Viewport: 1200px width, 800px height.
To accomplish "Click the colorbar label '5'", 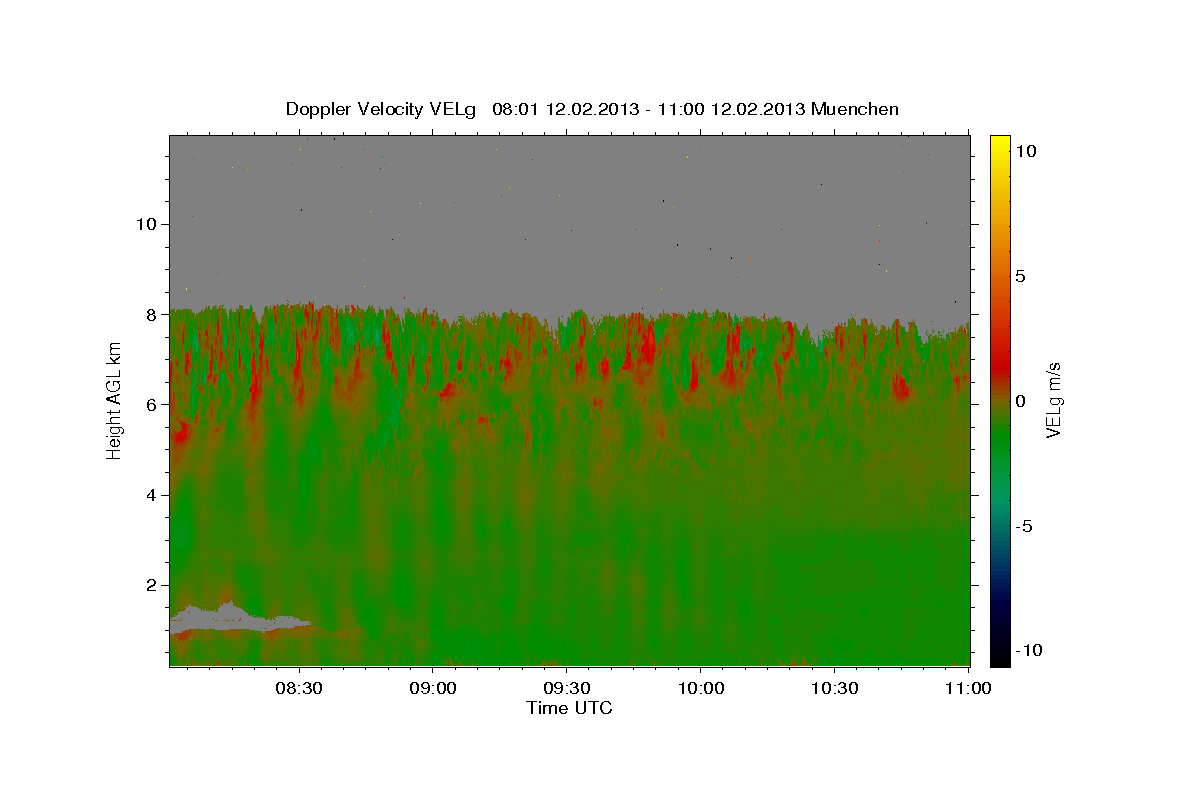I will pyautogui.click(x=1020, y=276).
